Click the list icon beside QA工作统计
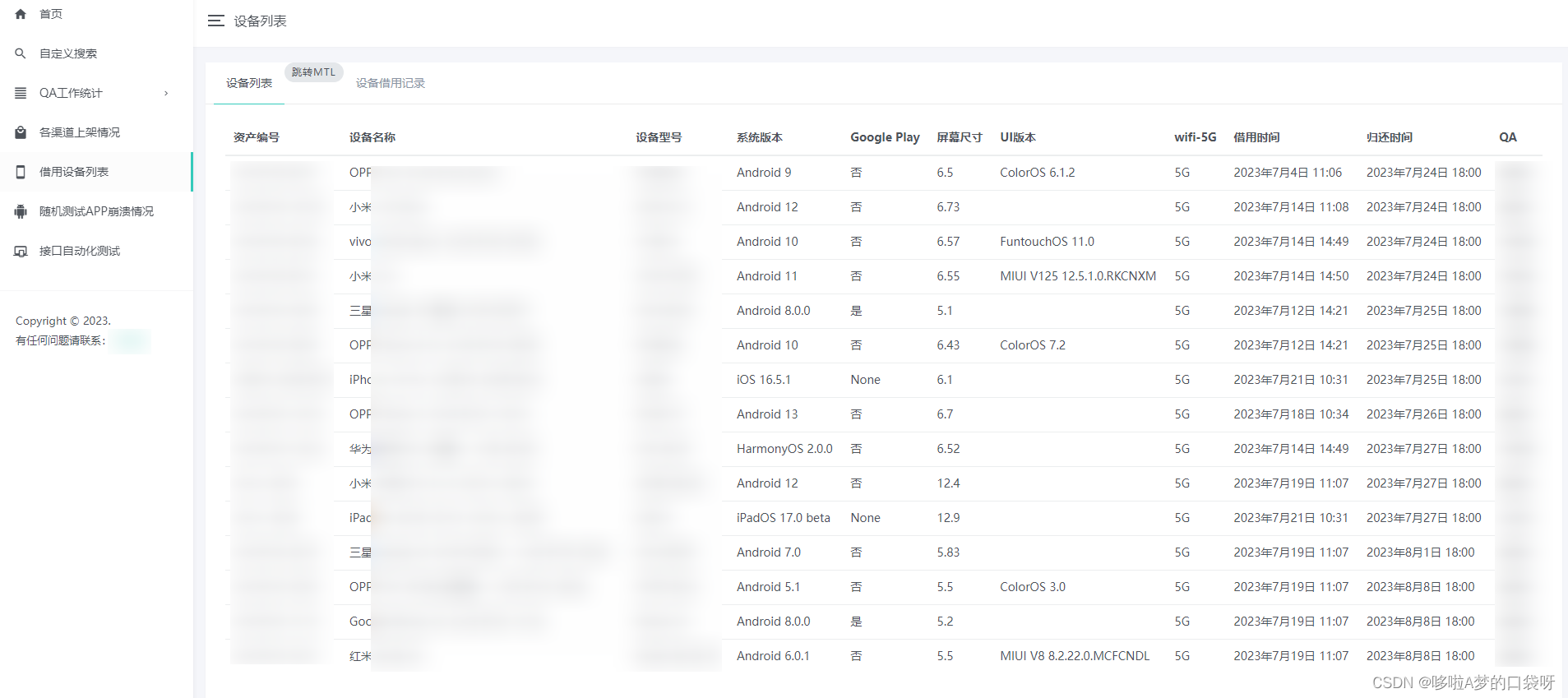Screen dimensions: 1568x698 (x=21, y=93)
